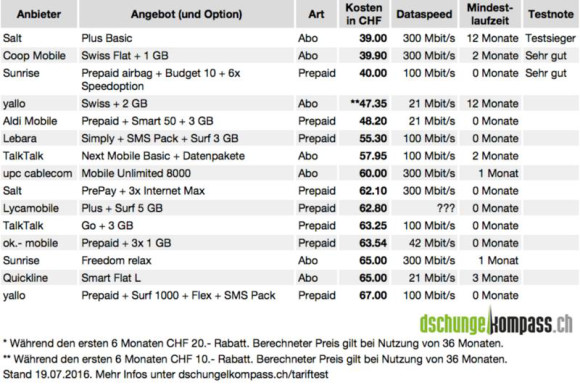Click the Anbieter column header
Image resolution: width=580 pixels, height=385 pixels.
39,14
